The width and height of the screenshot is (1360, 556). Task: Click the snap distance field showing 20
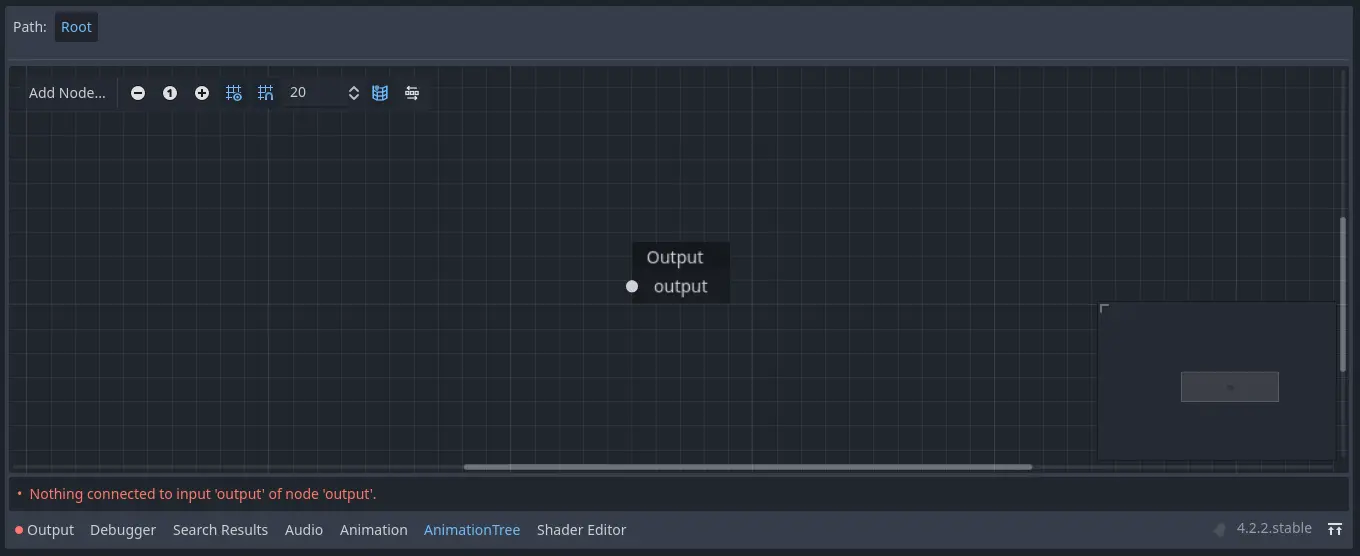(x=312, y=93)
